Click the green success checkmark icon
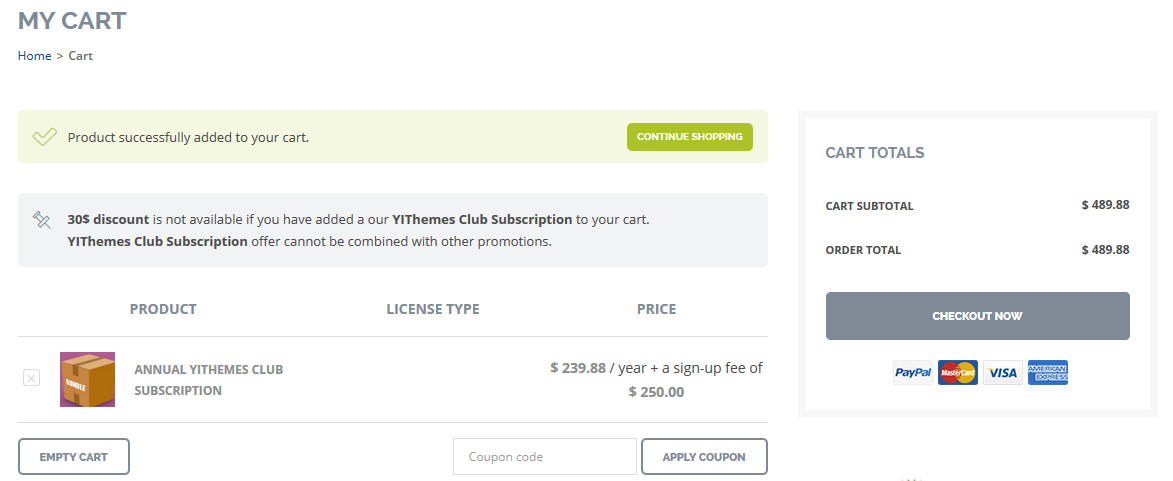This screenshot has height=481, width=1173. pos(44,137)
